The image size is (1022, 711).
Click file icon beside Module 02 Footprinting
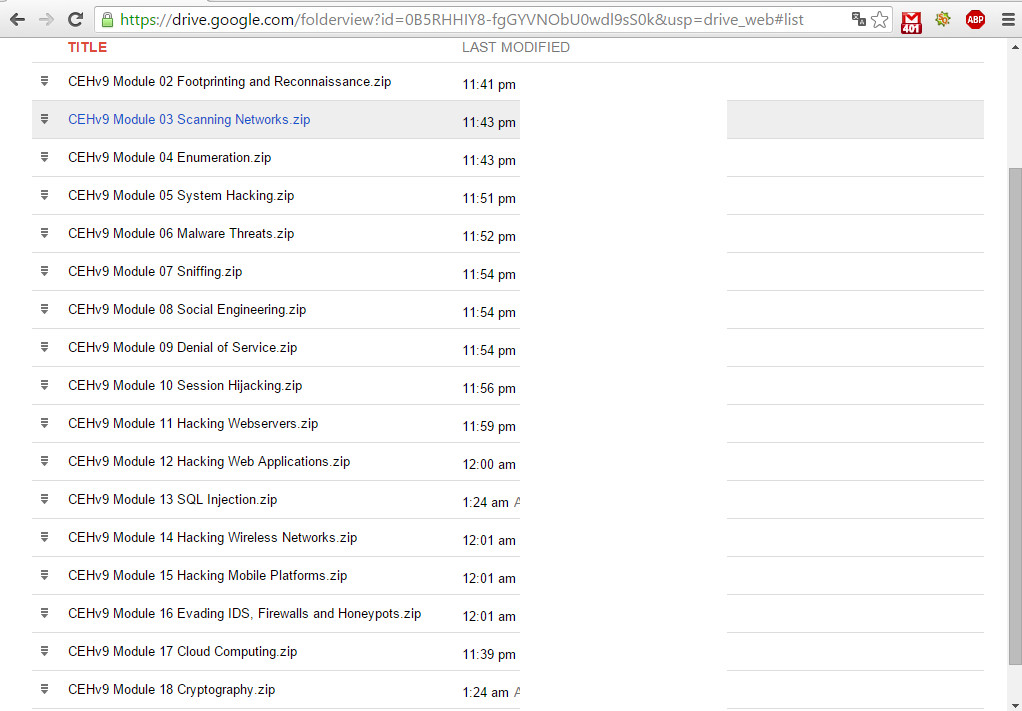click(44, 81)
